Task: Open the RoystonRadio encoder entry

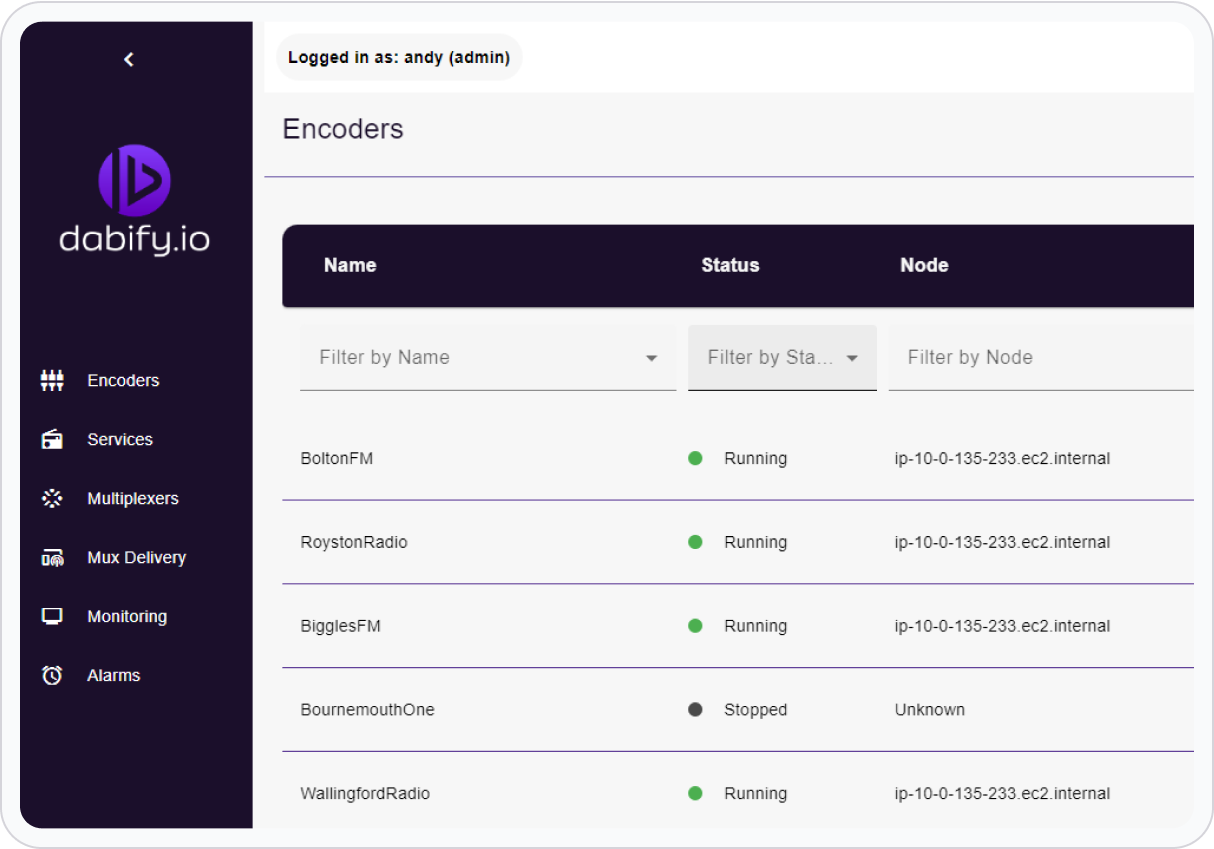Action: tap(354, 542)
